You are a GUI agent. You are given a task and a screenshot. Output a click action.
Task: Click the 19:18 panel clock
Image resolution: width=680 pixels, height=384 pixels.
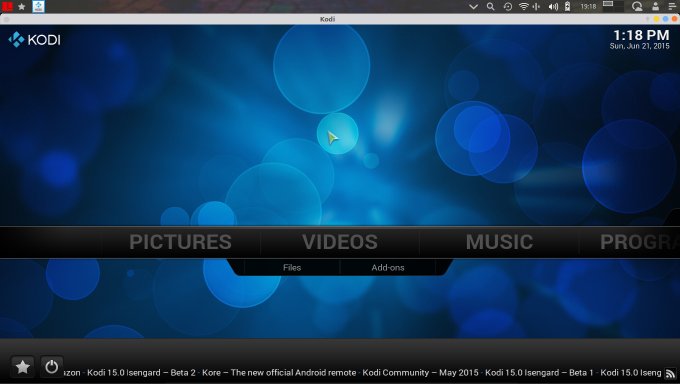click(x=588, y=7)
